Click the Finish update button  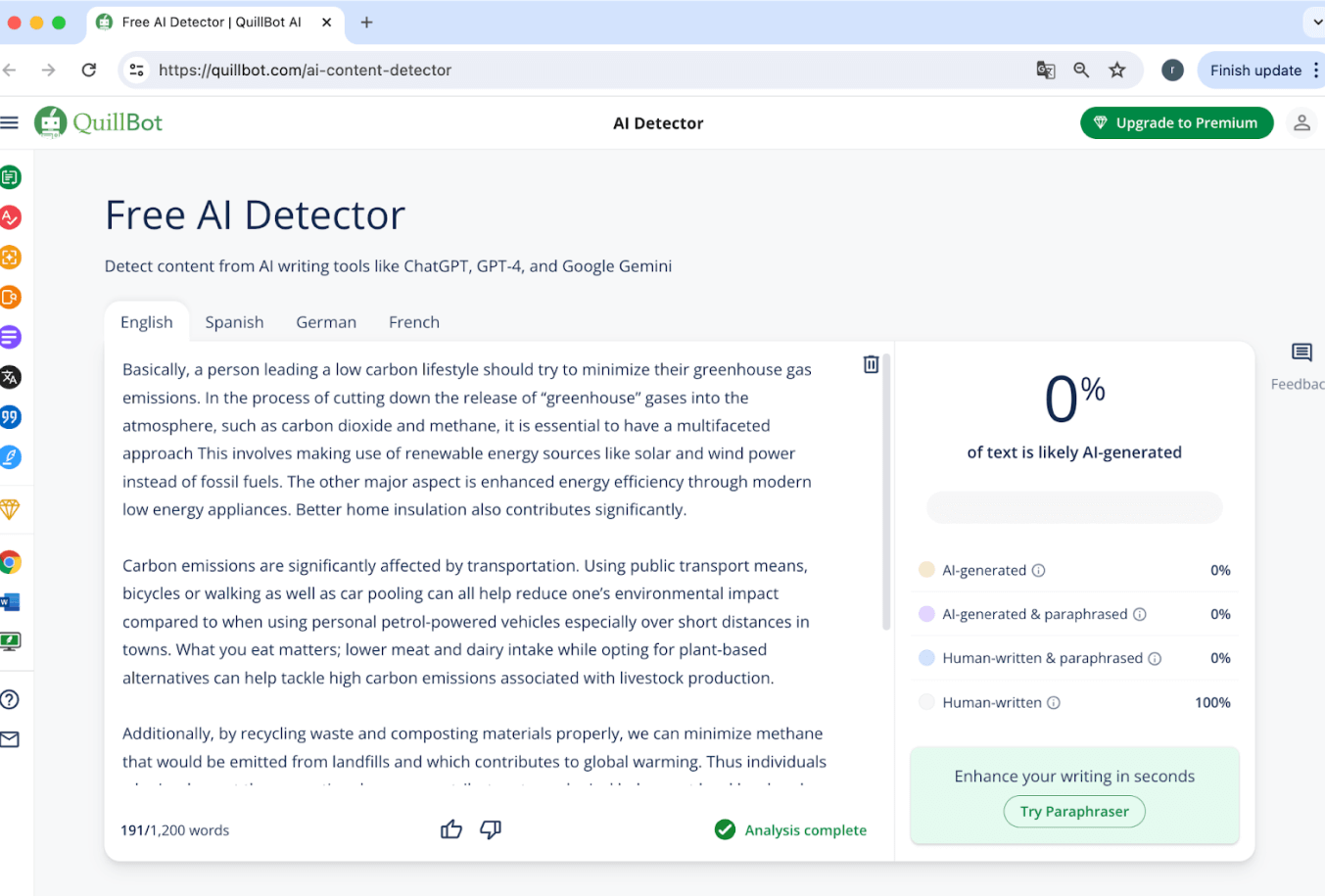click(x=1255, y=70)
